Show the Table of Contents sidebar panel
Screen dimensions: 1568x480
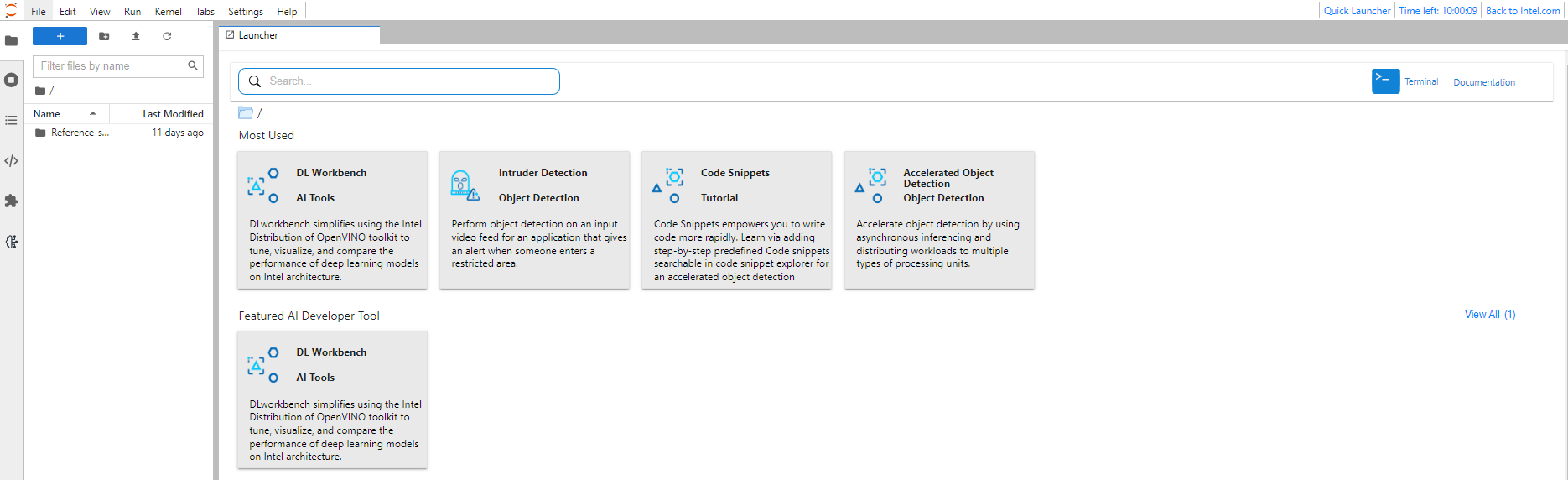click(x=12, y=121)
